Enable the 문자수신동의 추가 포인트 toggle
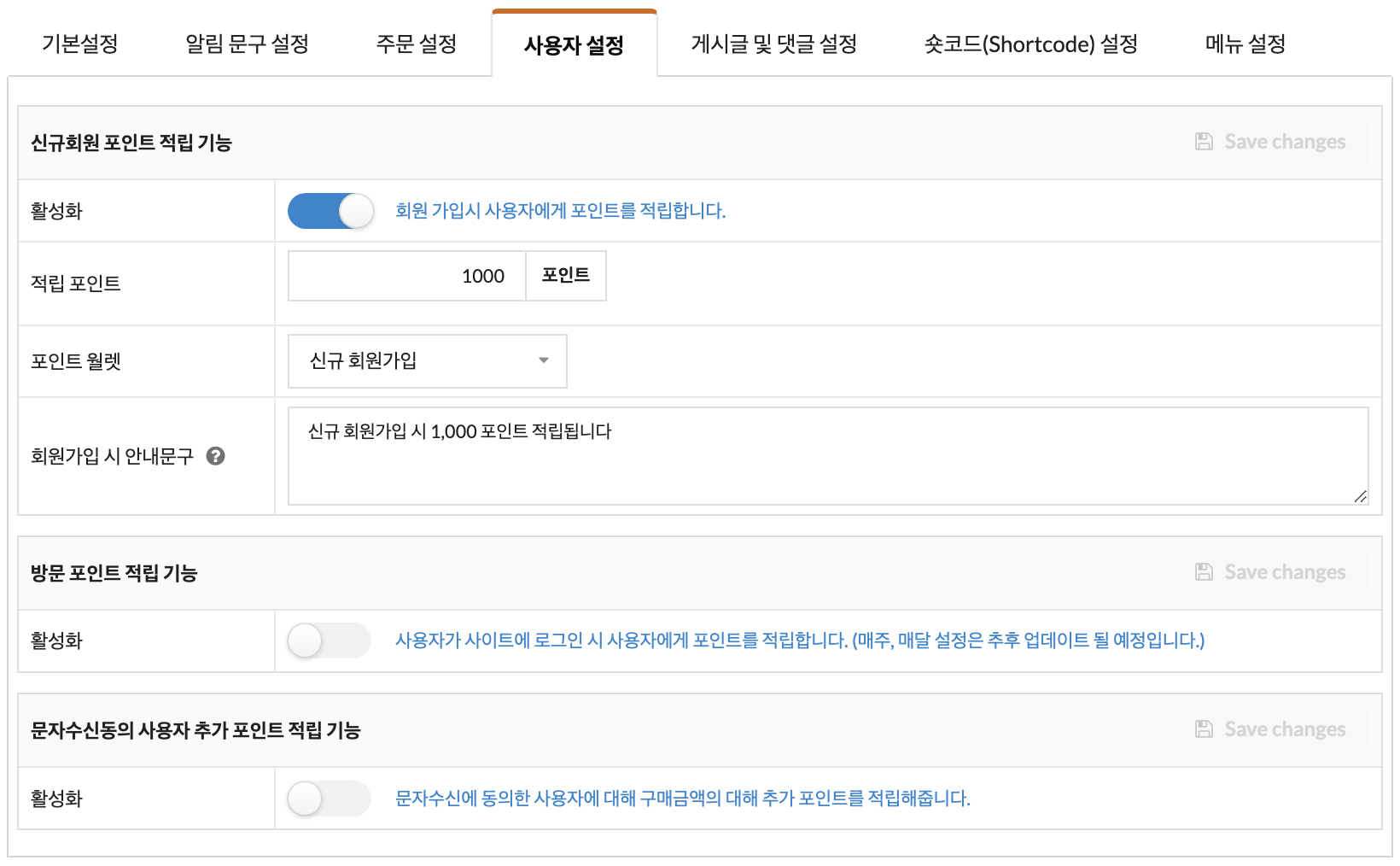 click(329, 799)
